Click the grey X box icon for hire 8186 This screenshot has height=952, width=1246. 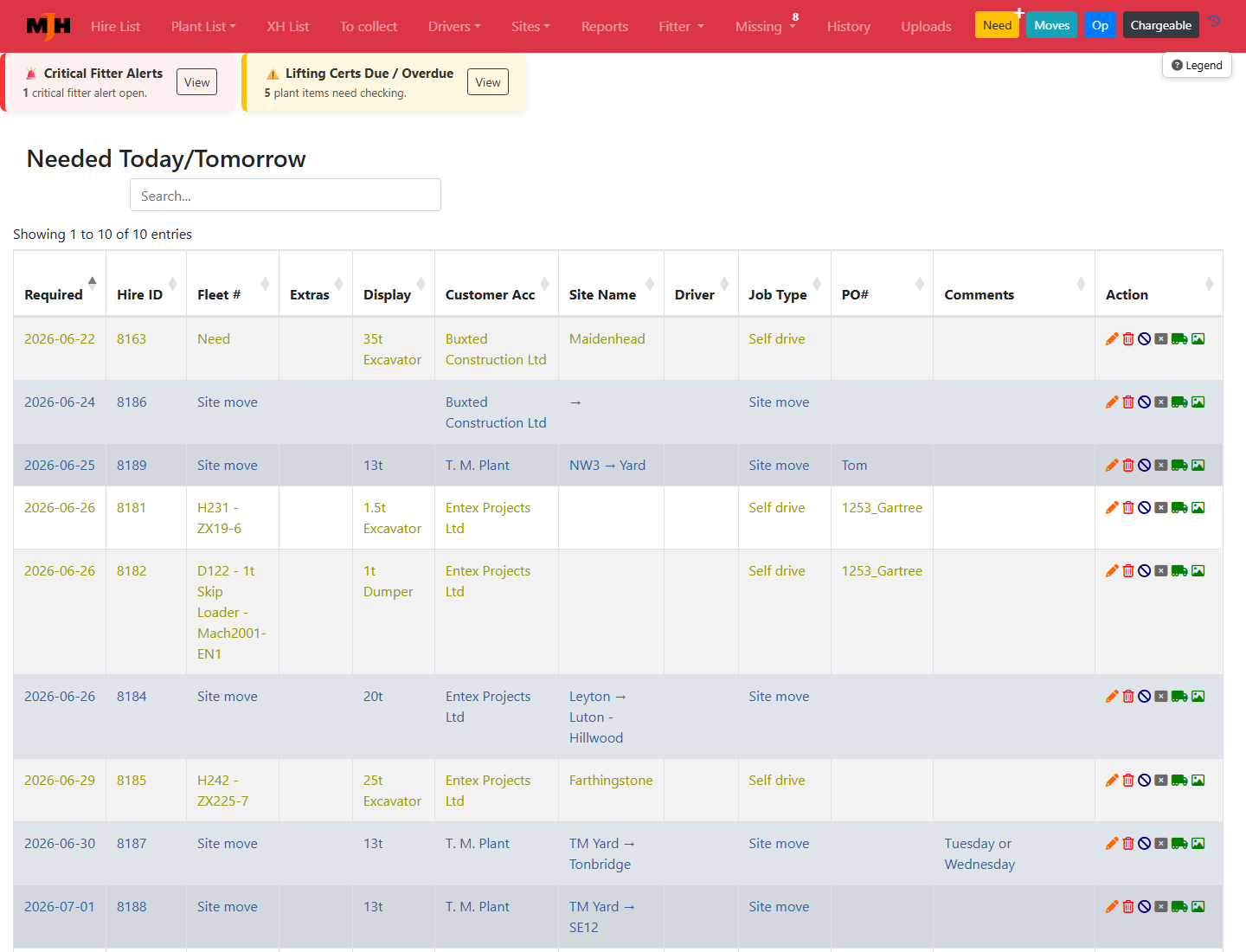(x=1161, y=402)
